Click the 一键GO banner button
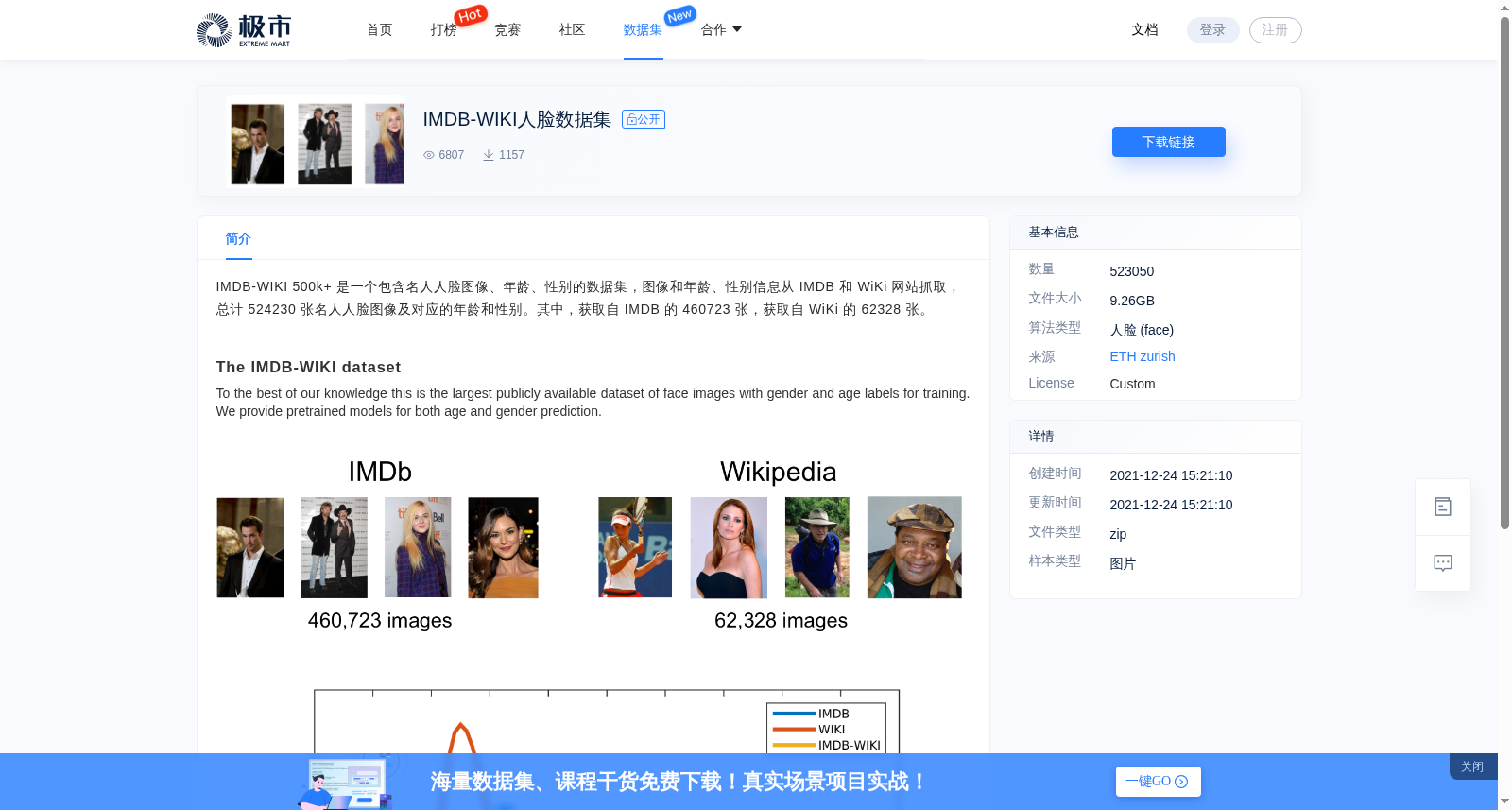 tap(1158, 782)
